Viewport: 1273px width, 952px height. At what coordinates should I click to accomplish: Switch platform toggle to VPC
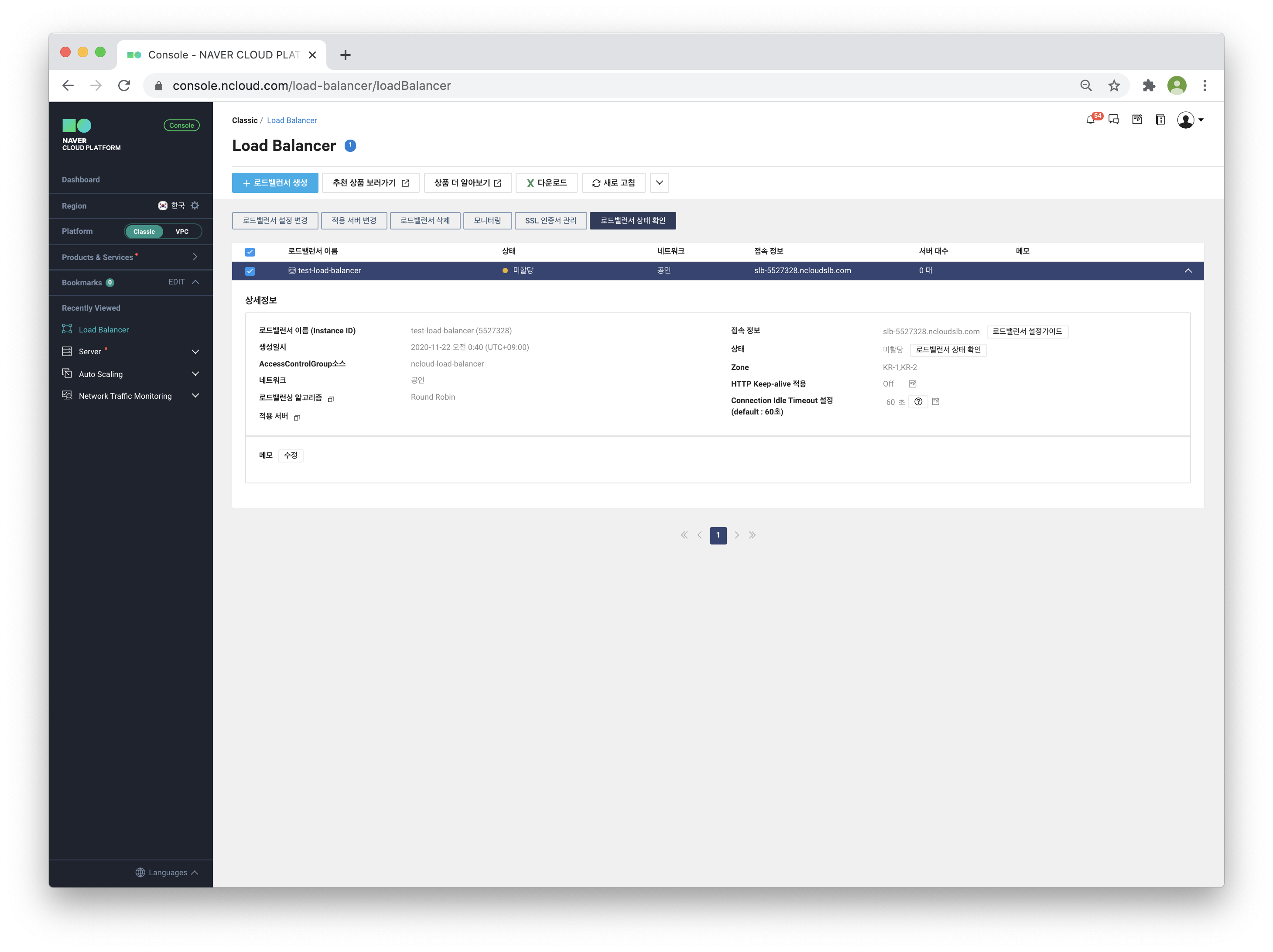[182, 231]
